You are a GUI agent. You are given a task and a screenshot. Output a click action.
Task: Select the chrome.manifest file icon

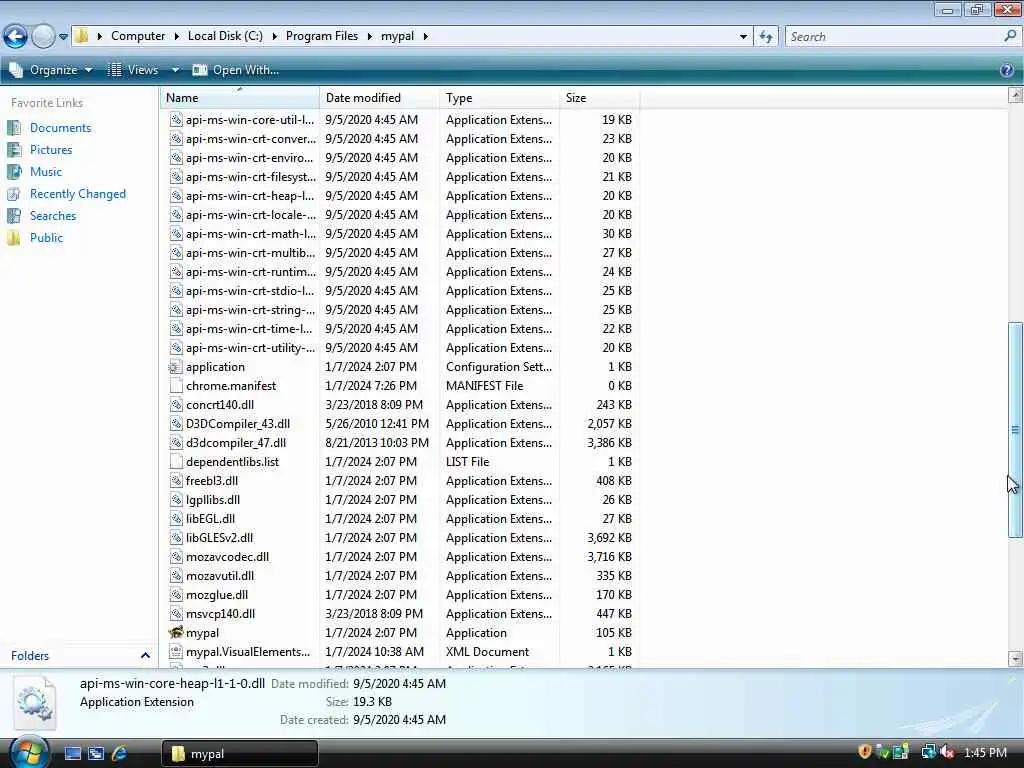pos(176,386)
